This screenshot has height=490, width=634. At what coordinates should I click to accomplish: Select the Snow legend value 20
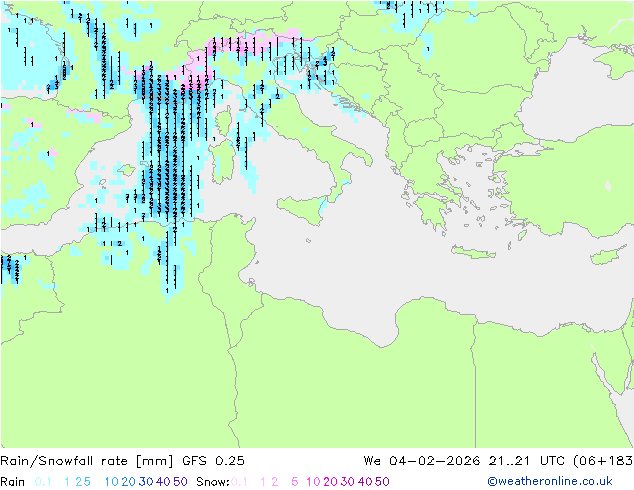click(x=330, y=482)
